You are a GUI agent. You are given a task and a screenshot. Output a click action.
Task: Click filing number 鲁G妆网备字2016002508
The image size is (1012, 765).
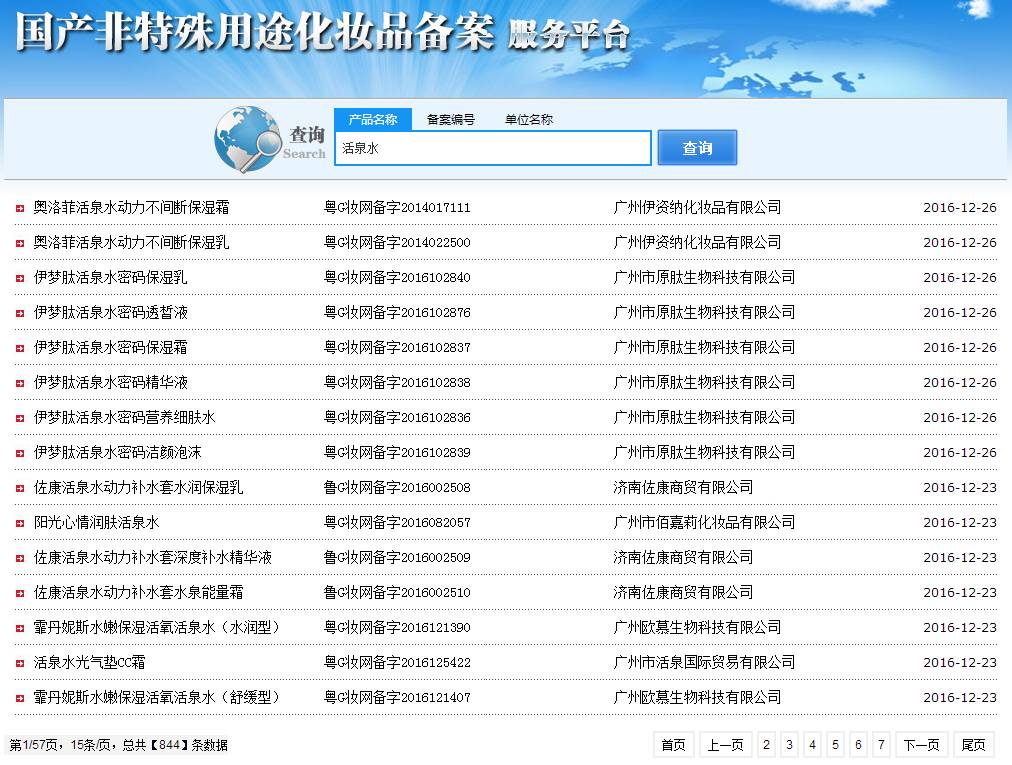click(397, 487)
